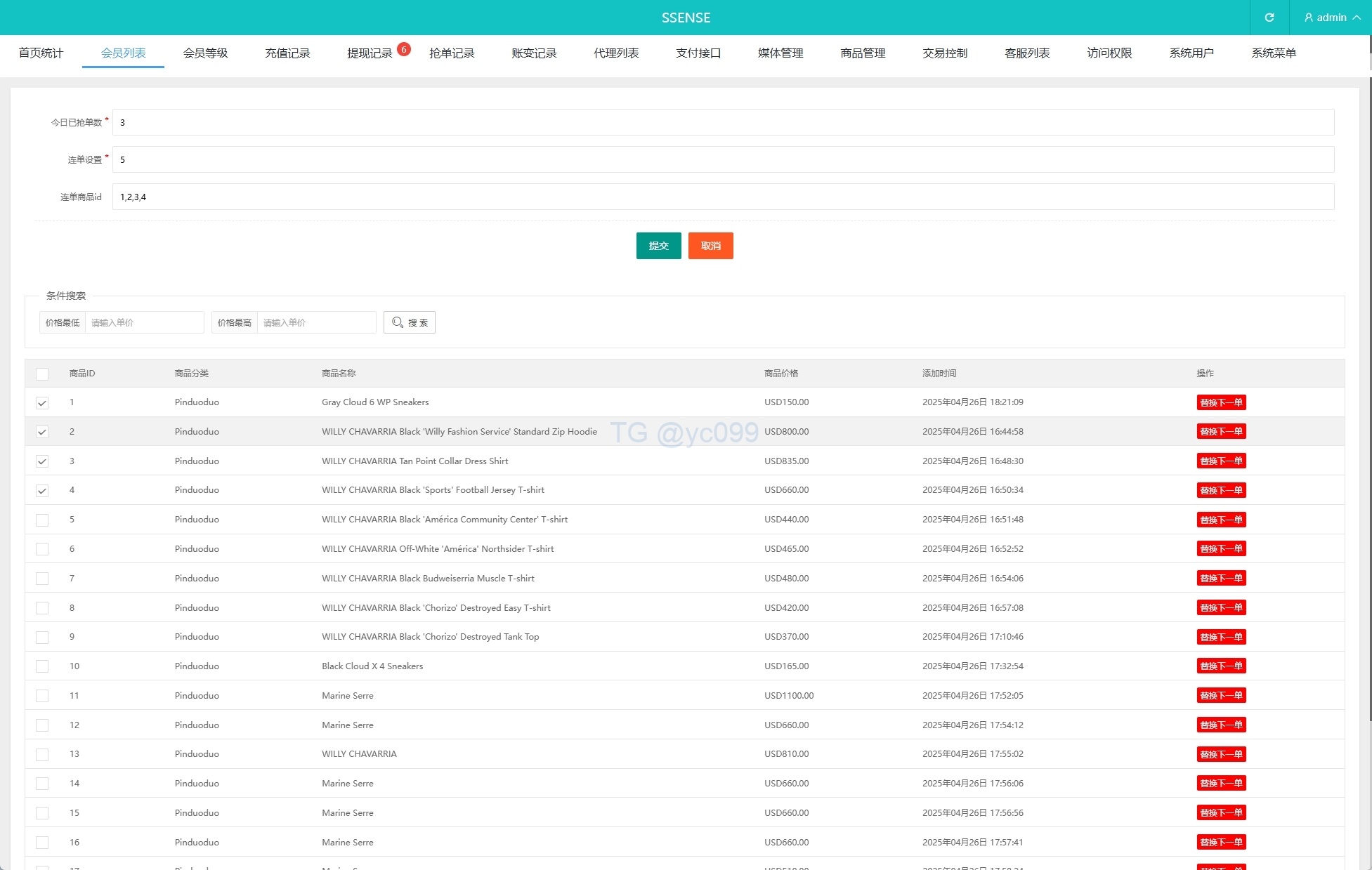Click the user icon beside admin

click(x=1308, y=18)
